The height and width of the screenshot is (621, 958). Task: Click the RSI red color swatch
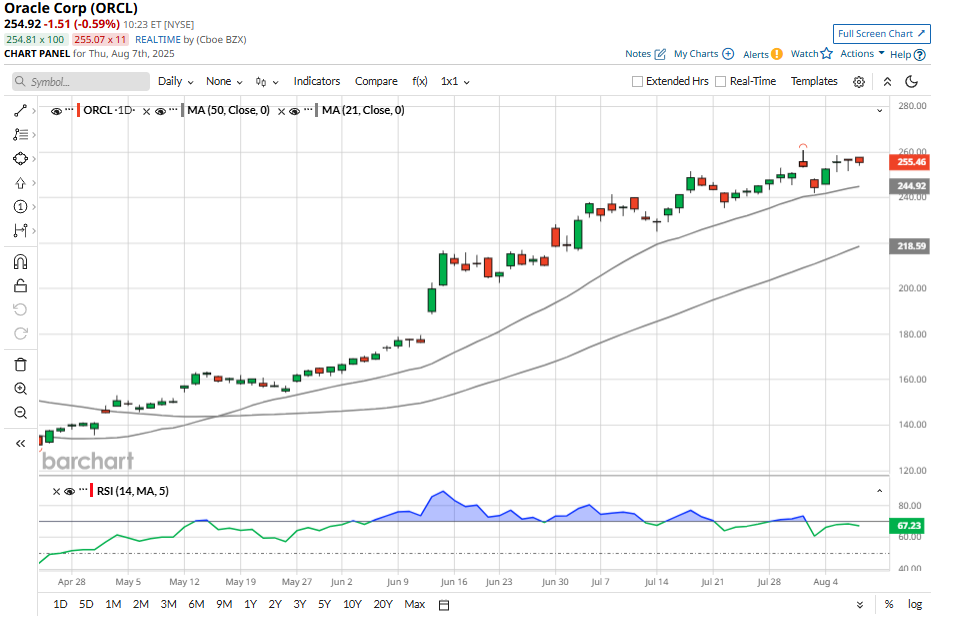pos(92,491)
